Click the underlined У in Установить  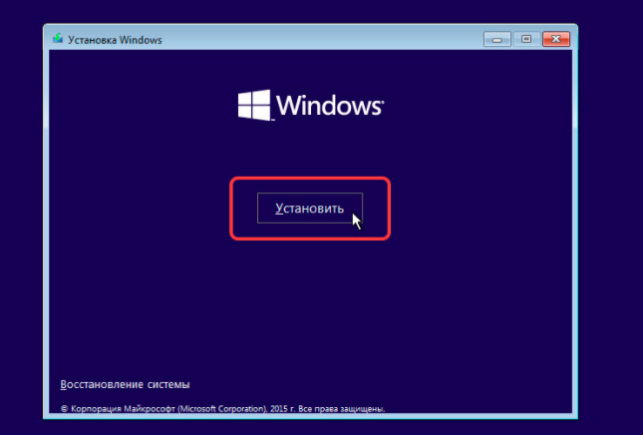click(279, 209)
